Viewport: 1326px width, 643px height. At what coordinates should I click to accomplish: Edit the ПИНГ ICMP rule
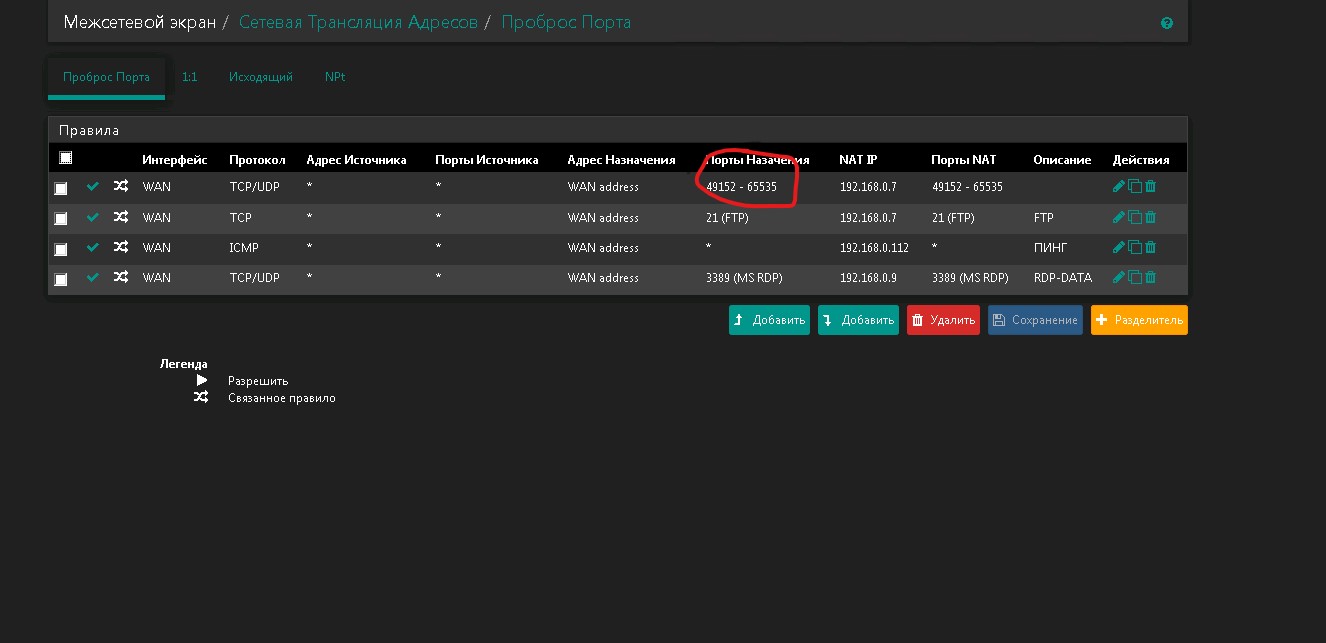point(1119,247)
